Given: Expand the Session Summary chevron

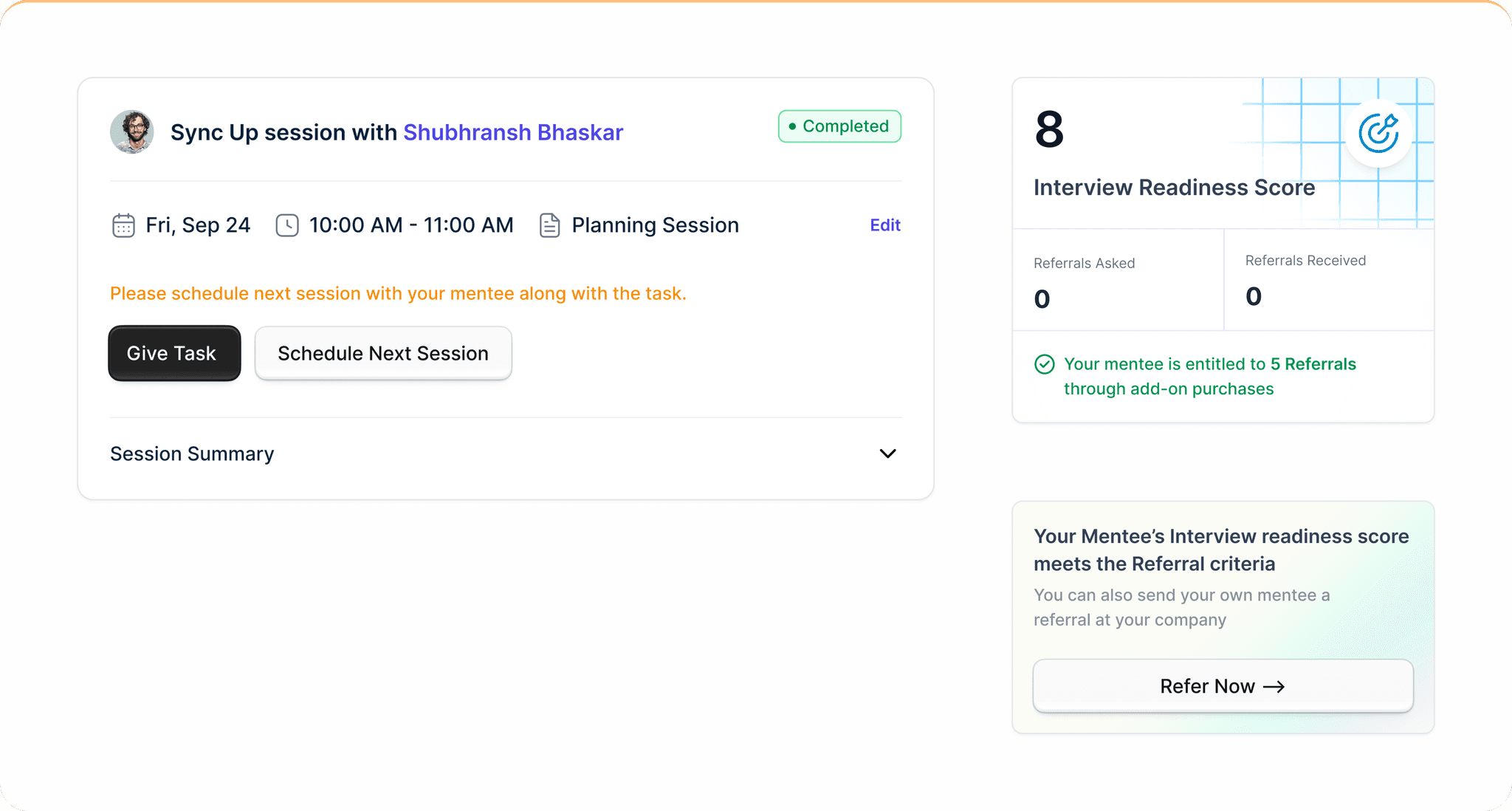Looking at the screenshot, I should 887,454.
